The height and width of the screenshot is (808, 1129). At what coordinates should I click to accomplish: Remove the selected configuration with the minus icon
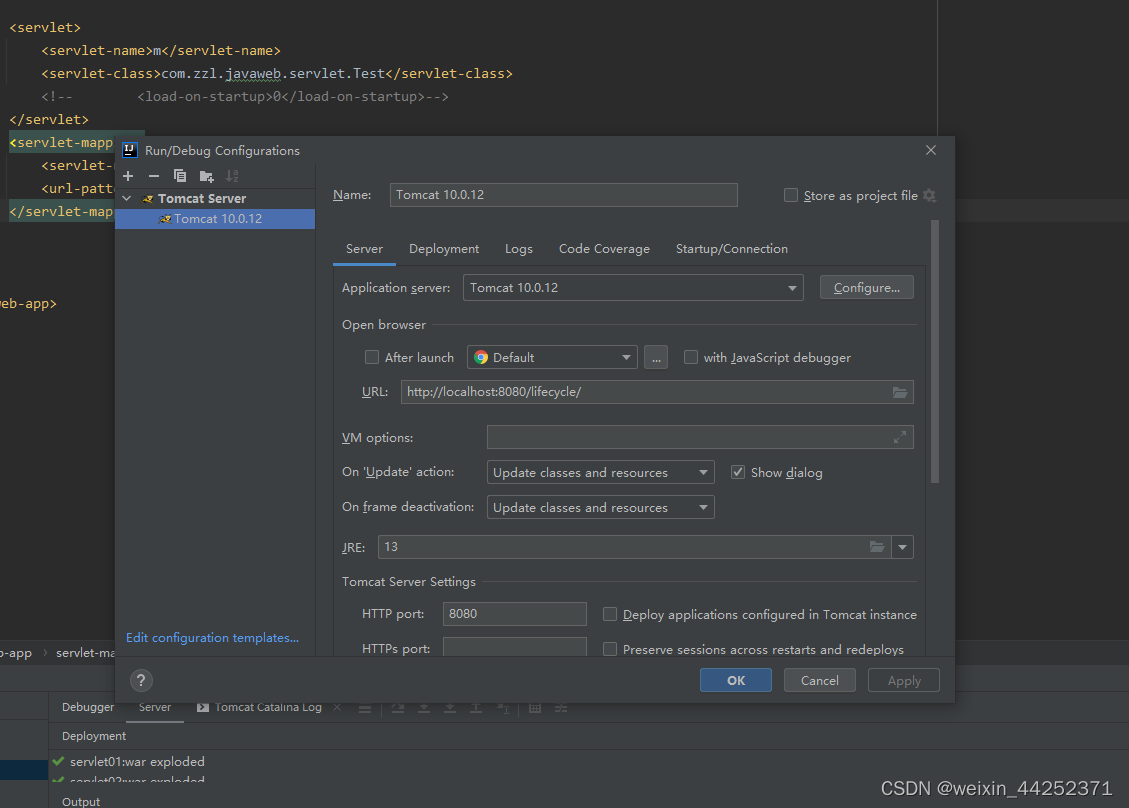point(153,176)
